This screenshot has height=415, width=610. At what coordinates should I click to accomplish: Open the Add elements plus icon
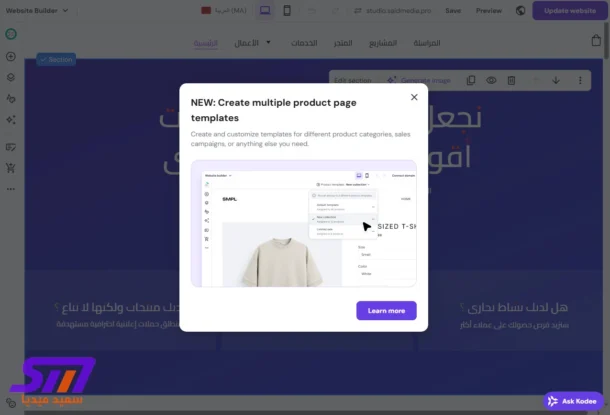[11, 56]
